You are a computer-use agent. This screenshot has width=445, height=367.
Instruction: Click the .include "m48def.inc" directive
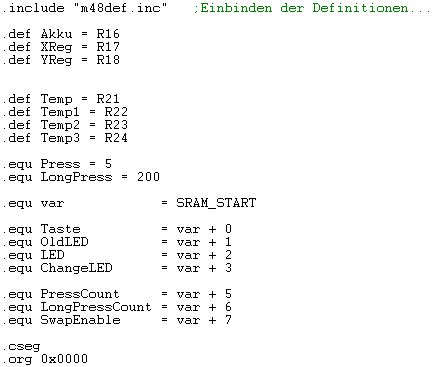tap(84, 8)
